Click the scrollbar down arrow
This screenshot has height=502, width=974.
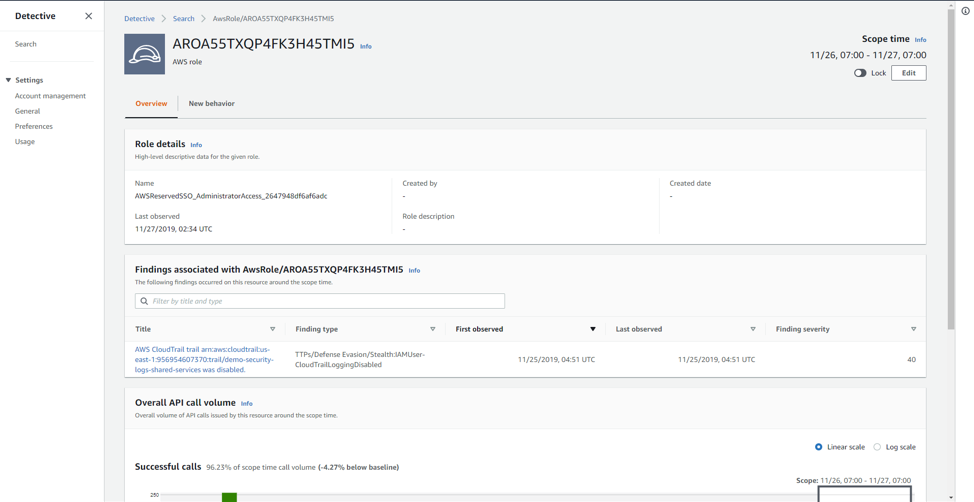[951, 497]
